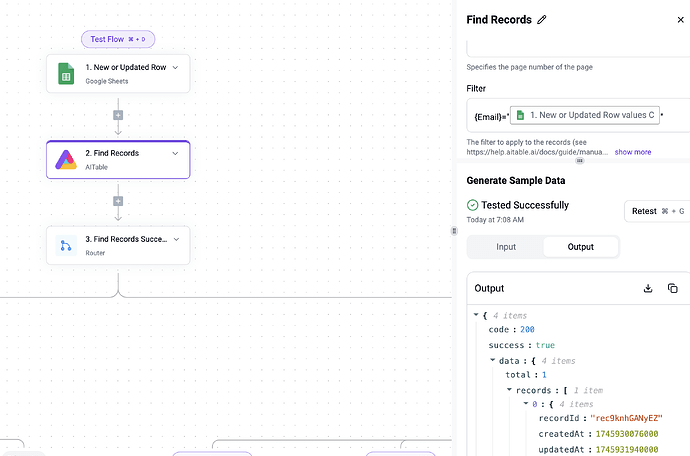690x456 pixels.
Task: Rename step using the pencil edit icon
Action: tap(542, 19)
